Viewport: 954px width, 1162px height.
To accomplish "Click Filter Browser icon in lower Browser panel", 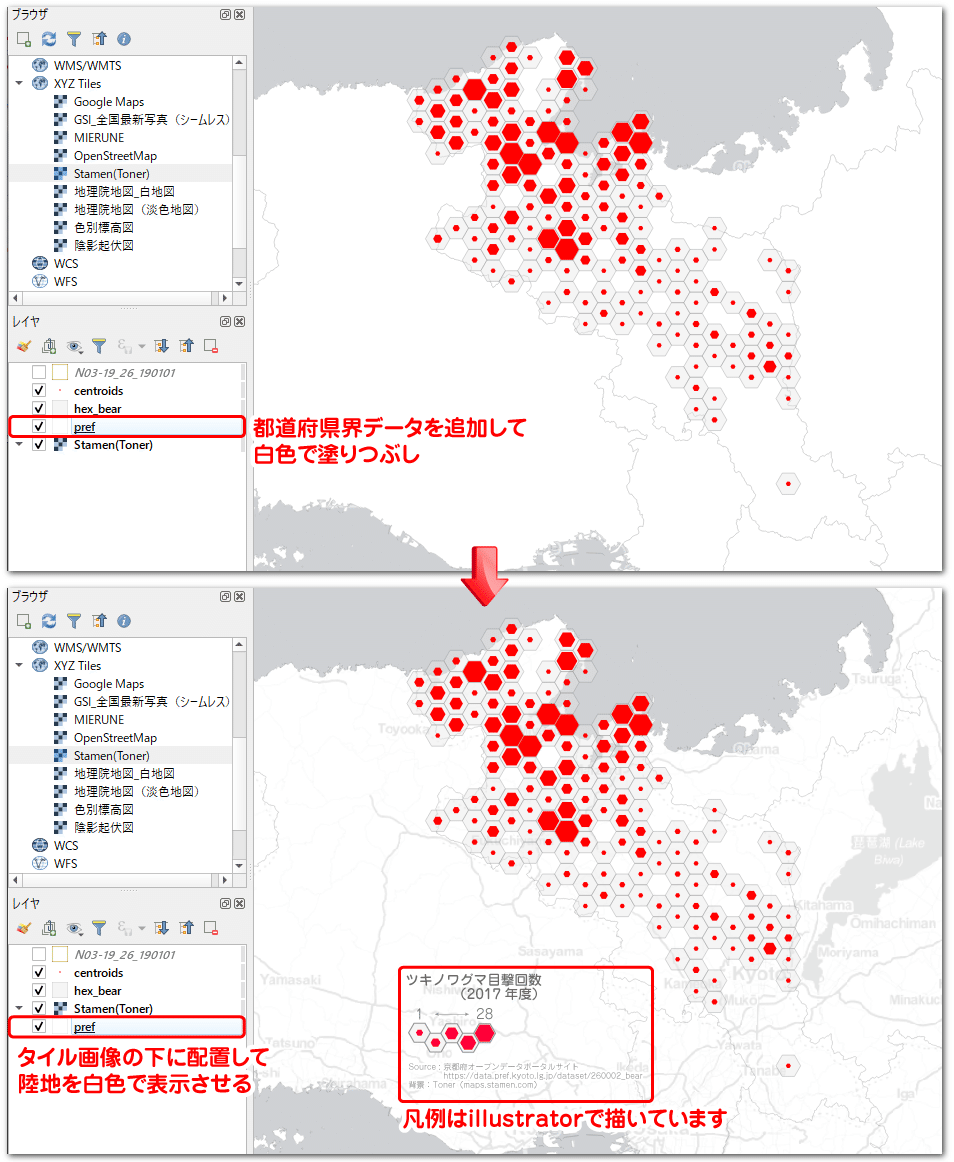I will point(74,620).
